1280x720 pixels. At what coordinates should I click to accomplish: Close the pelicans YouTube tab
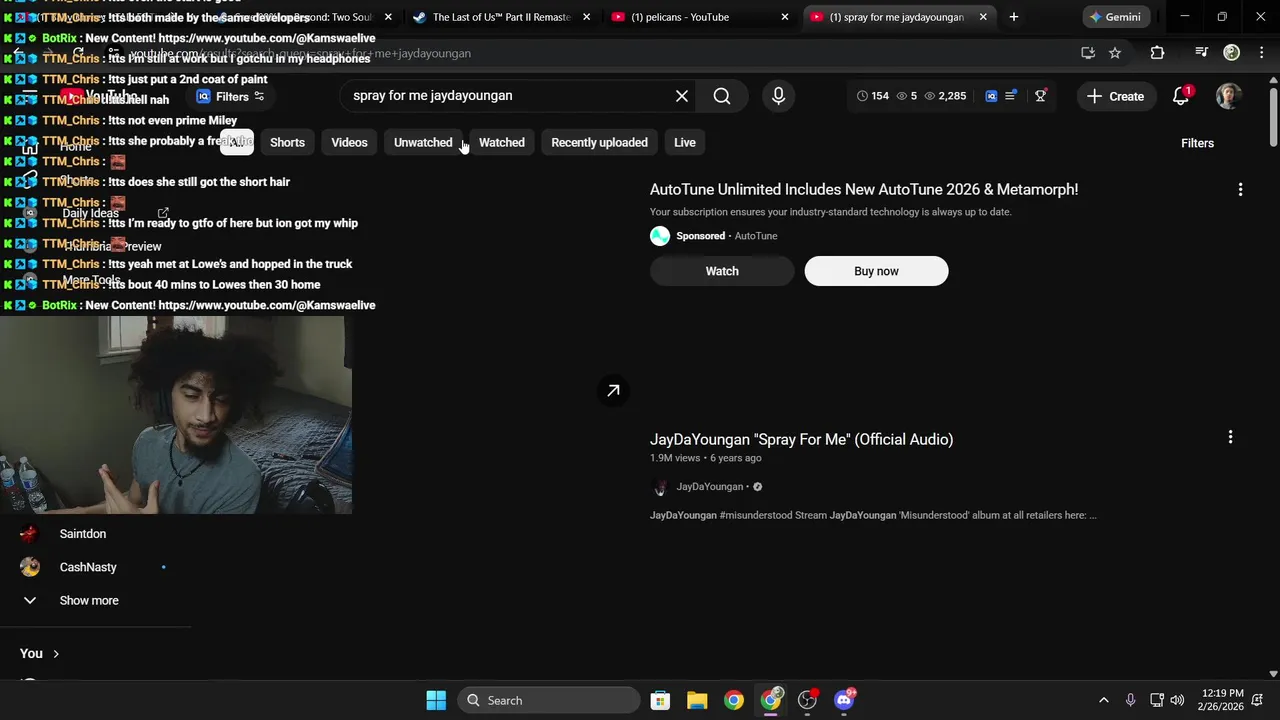(x=785, y=17)
